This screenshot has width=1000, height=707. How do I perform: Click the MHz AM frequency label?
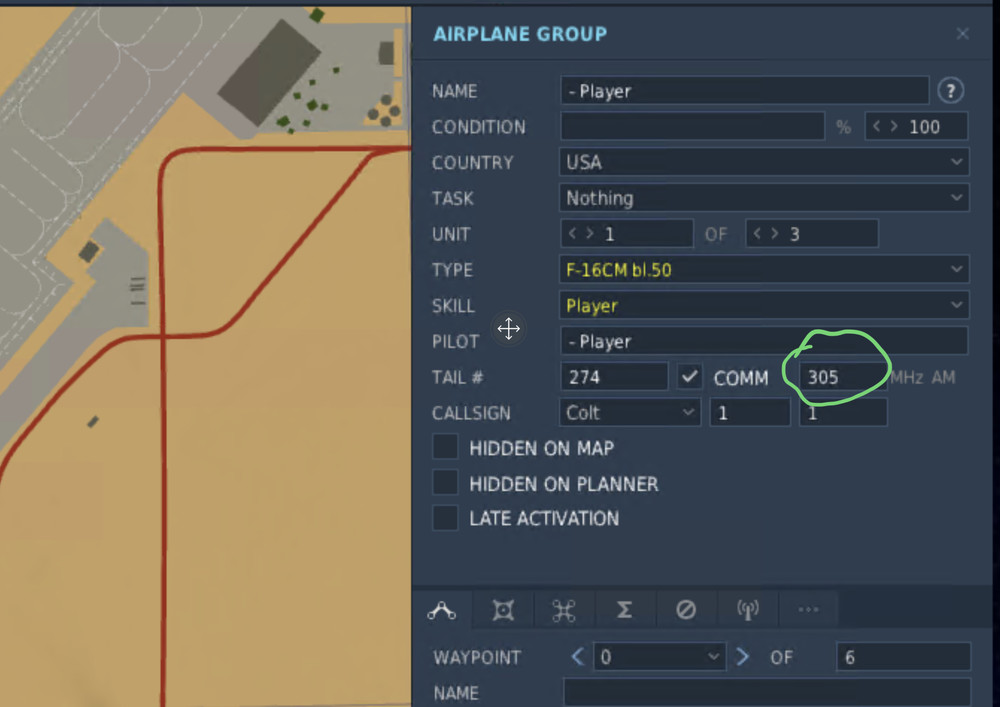click(x=922, y=377)
